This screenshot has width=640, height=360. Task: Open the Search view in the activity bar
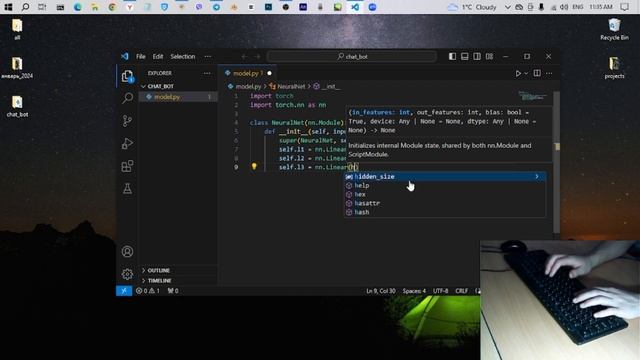tap(127, 98)
